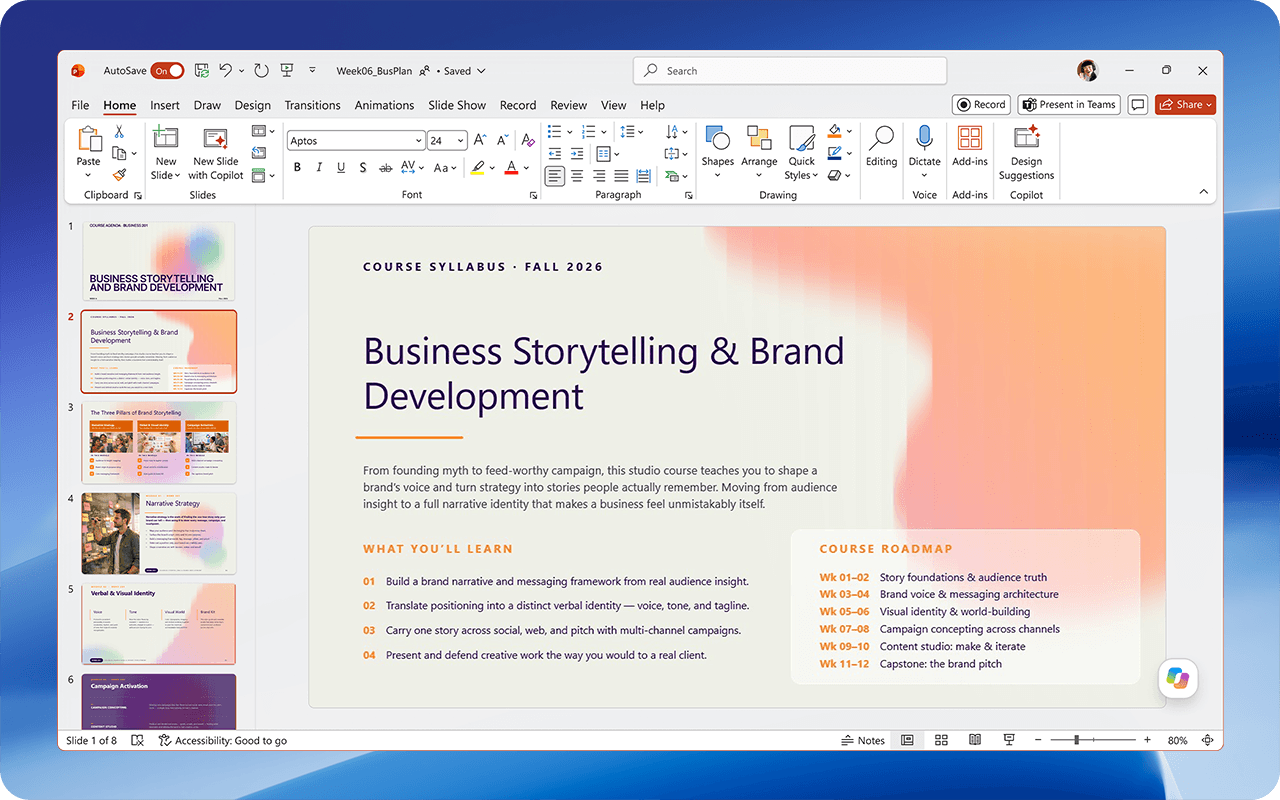
Task: Click the font color red swatch button
Action: [x=511, y=168]
